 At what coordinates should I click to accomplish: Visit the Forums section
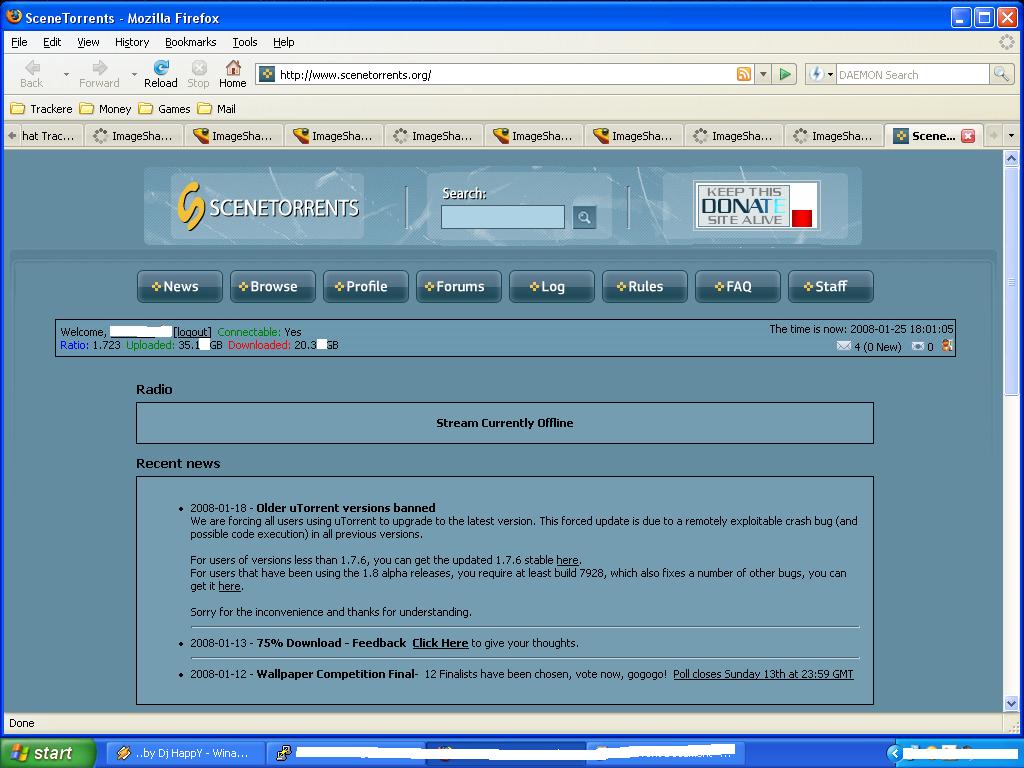point(459,287)
